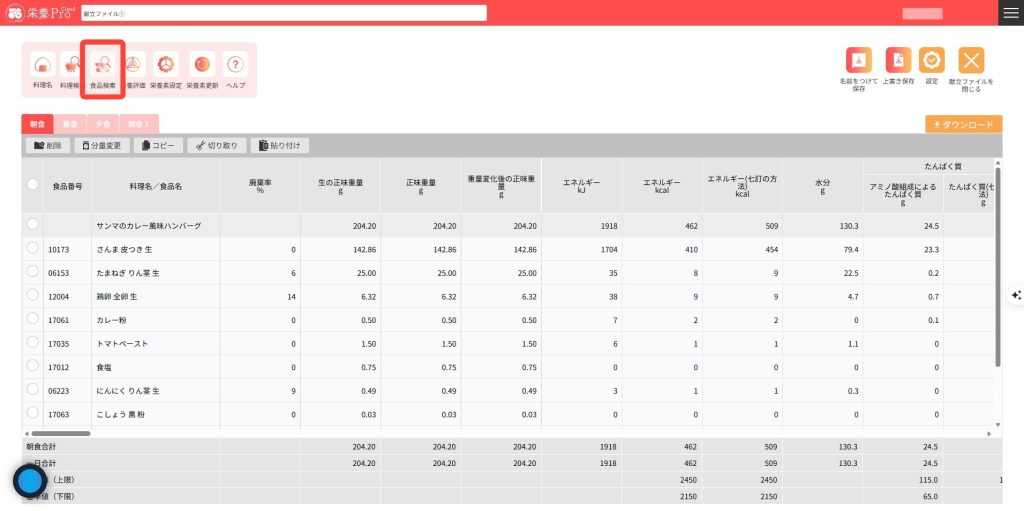Toggle the select-all circle in table header
Image resolution: width=1024 pixels, height=511 pixels.
[33, 185]
